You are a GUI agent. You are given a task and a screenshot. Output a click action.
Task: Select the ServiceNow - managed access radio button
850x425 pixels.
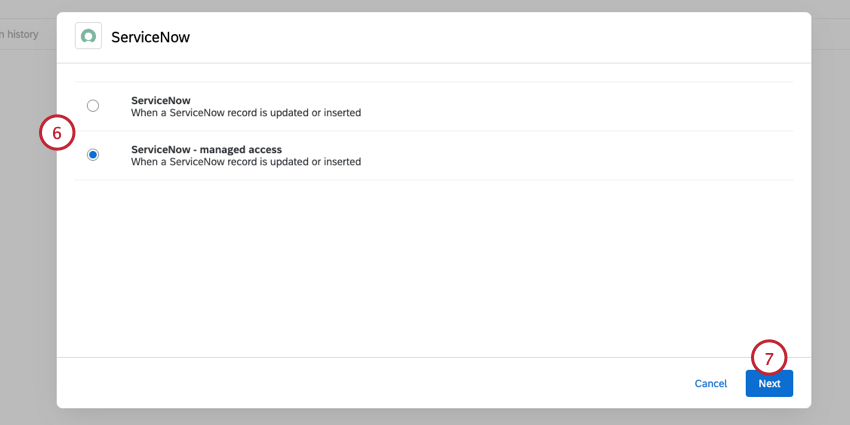click(x=93, y=155)
